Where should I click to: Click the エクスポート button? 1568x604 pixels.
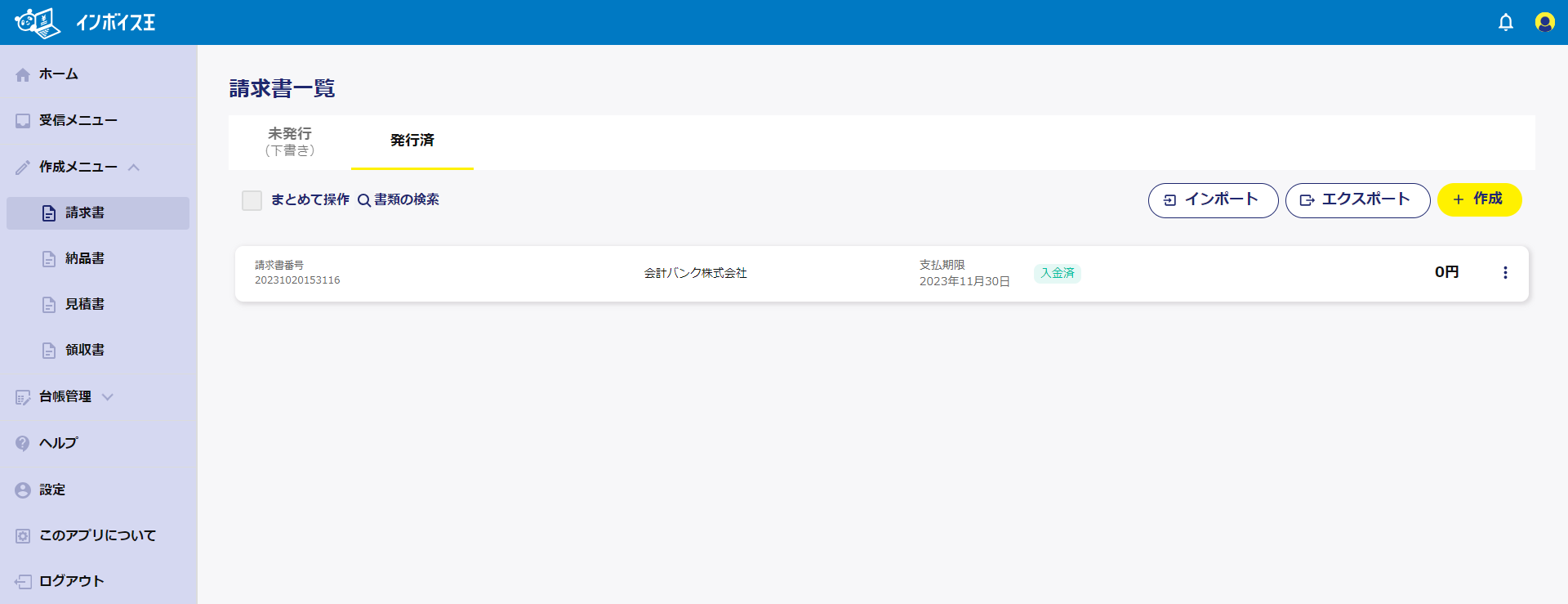click(1357, 200)
